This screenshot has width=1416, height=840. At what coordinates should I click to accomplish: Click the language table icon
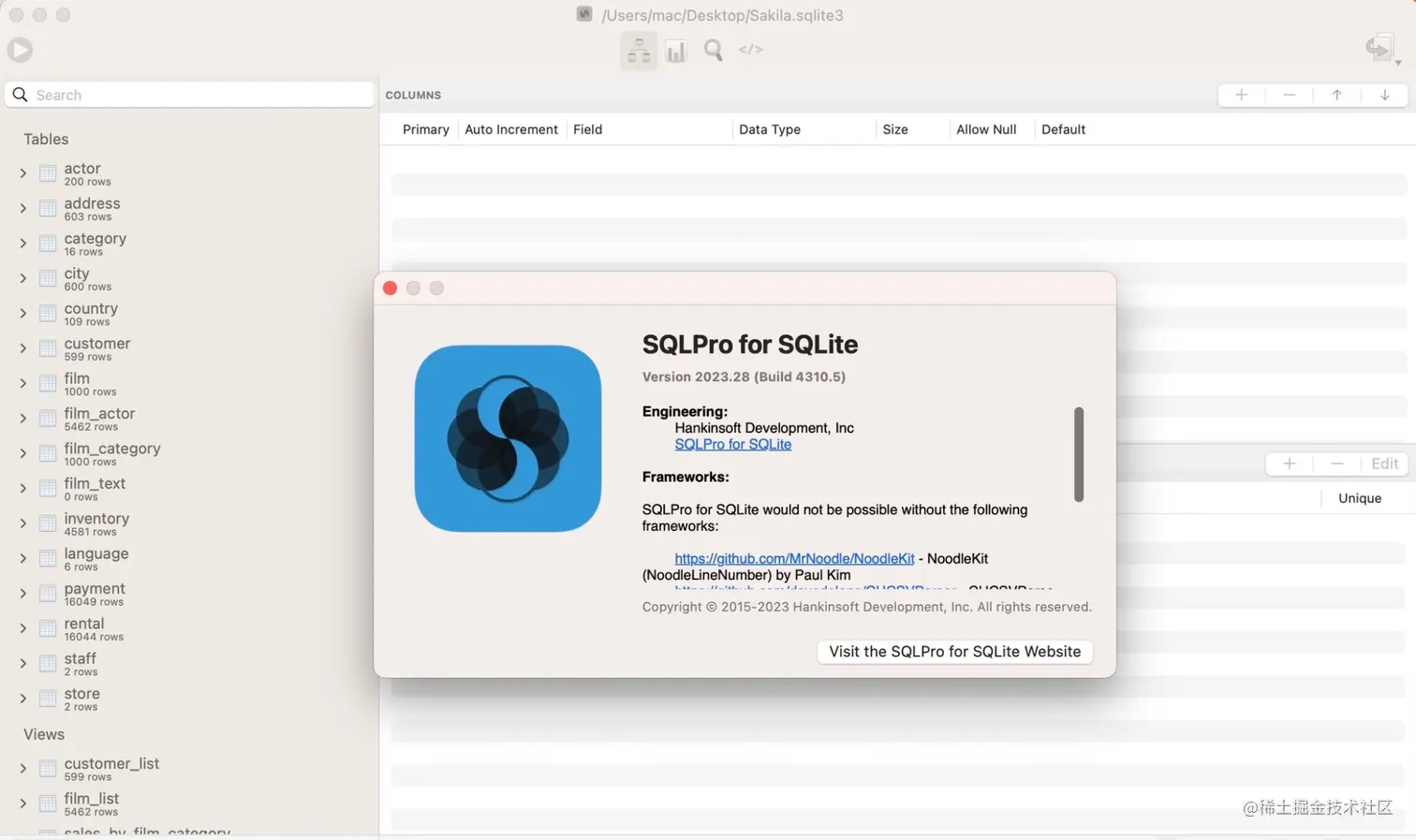(48, 558)
